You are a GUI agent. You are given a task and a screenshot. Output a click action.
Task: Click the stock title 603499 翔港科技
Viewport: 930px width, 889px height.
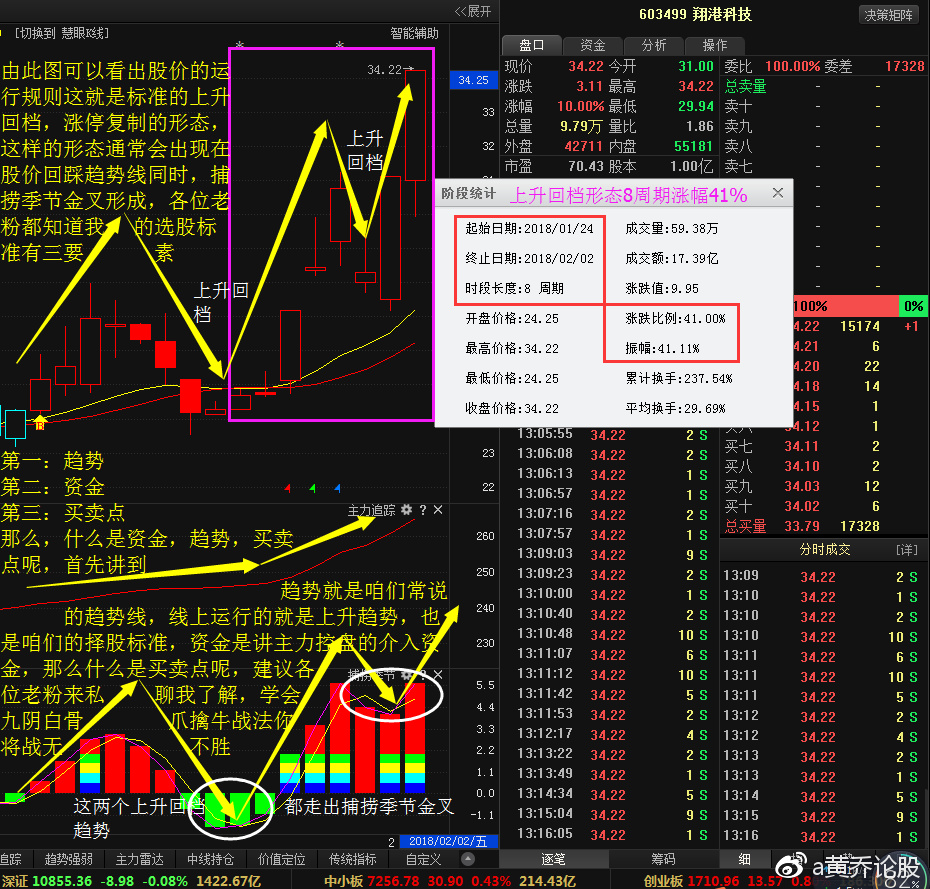coord(695,14)
